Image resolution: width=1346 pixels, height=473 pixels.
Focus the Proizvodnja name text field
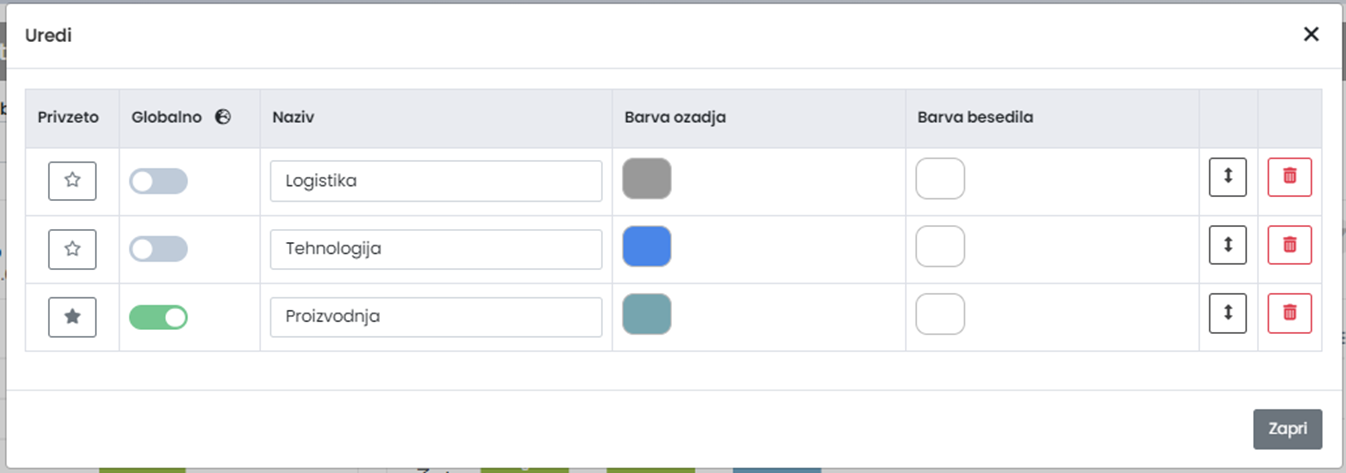(435, 317)
